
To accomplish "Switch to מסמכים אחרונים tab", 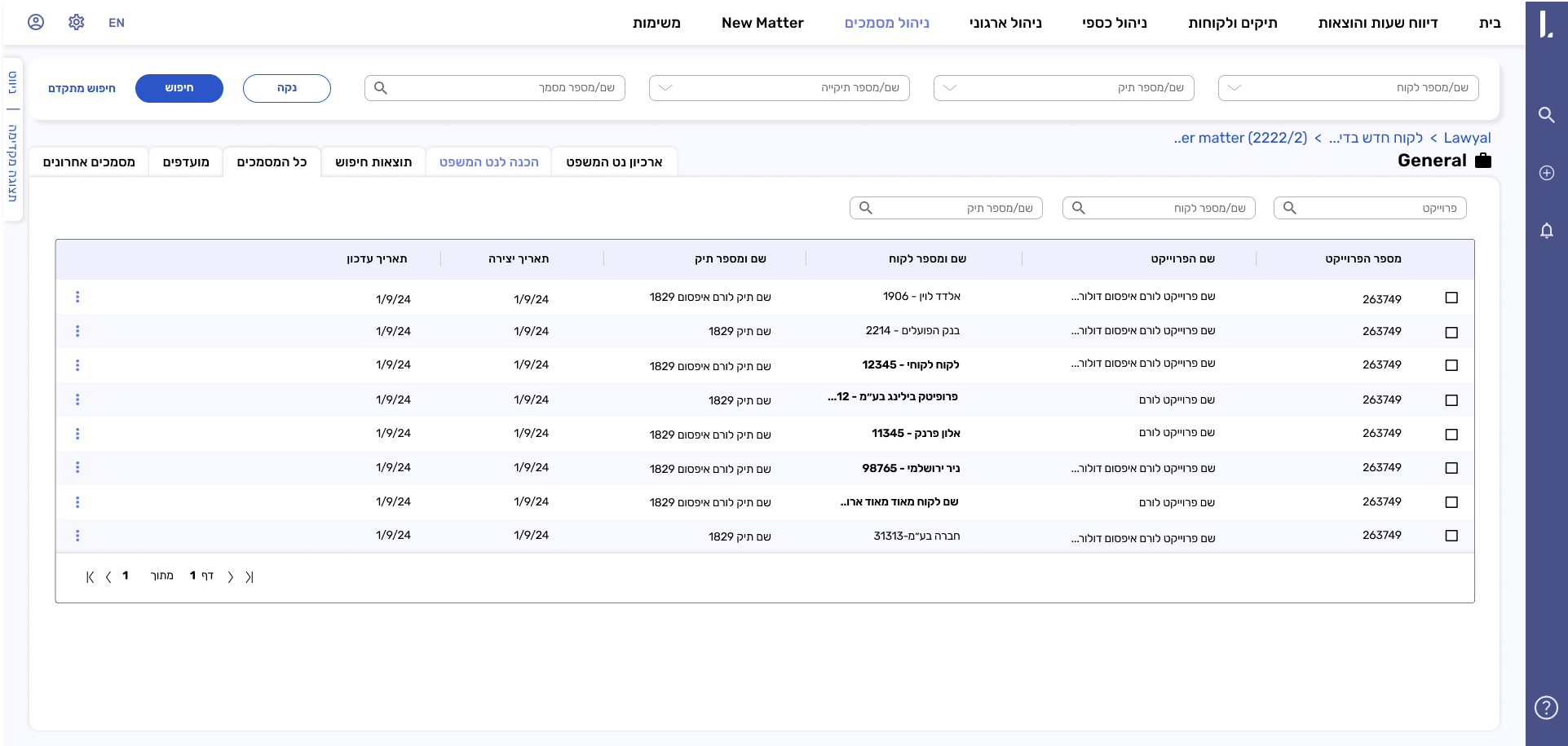I will click(x=89, y=162).
